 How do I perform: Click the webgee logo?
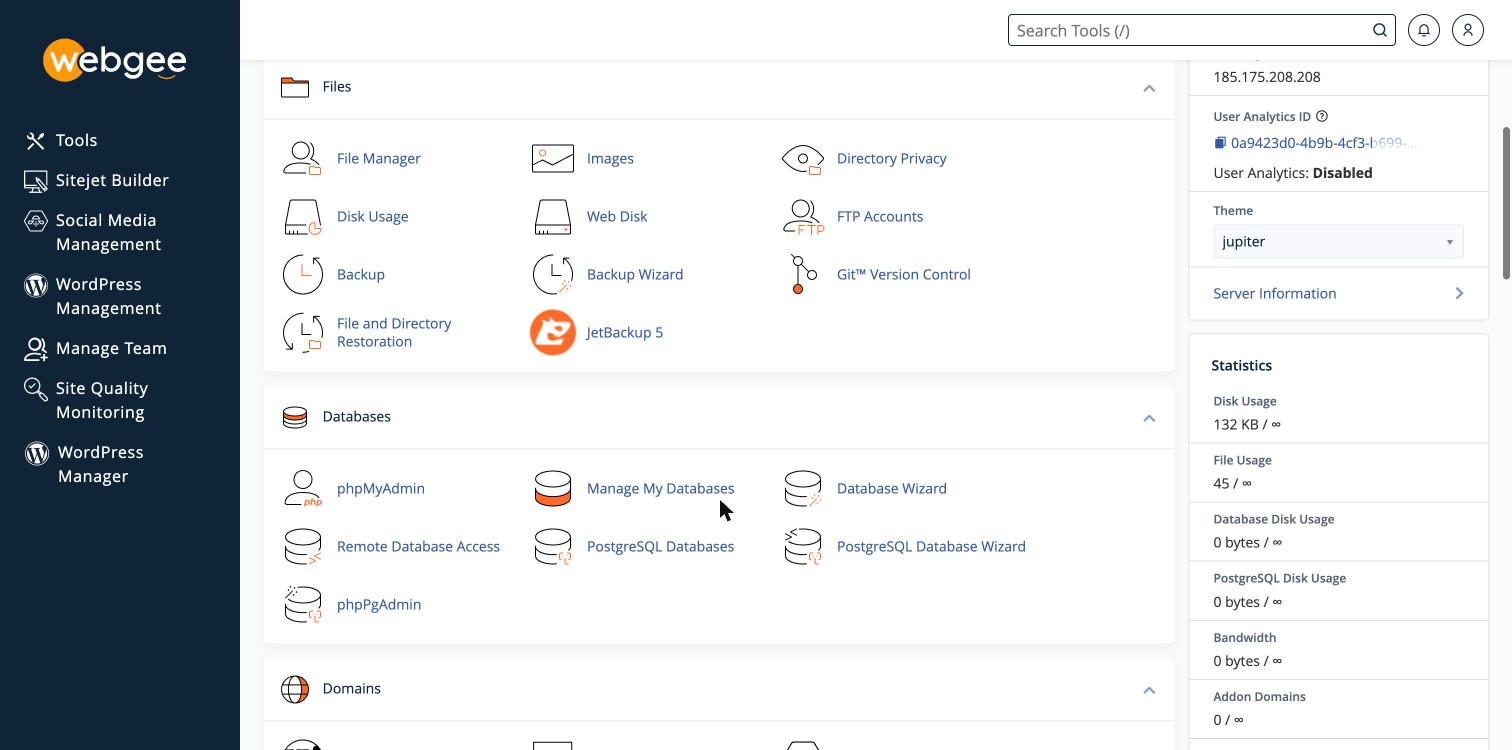[115, 61]
